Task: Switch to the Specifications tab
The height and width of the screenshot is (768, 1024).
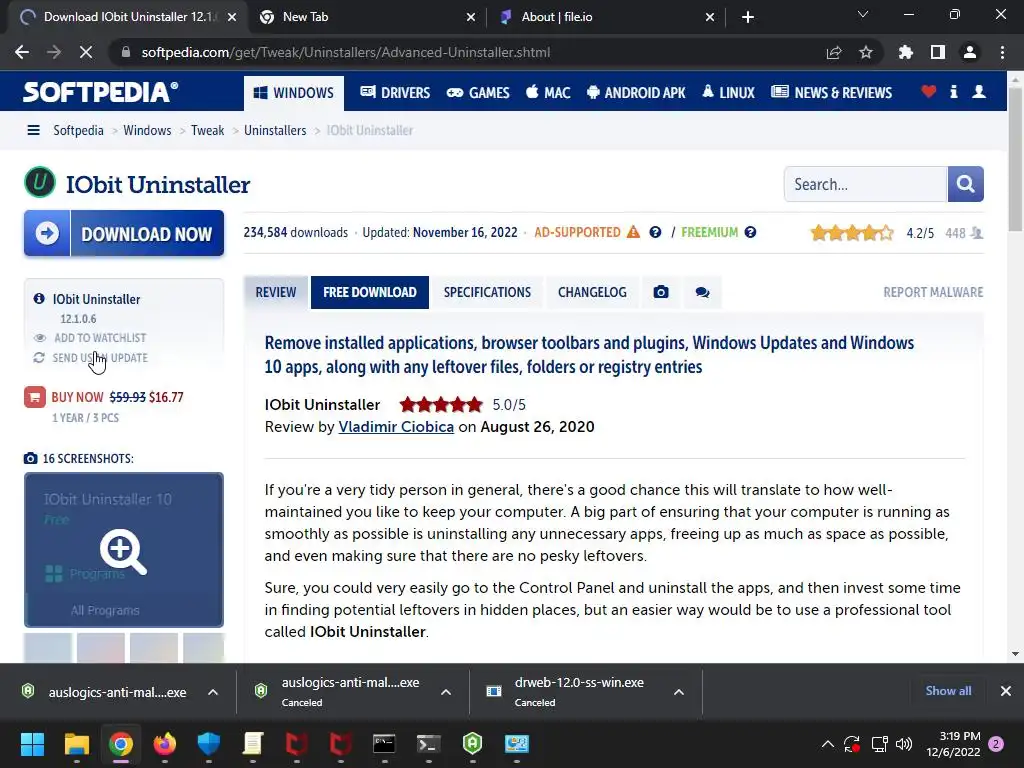Action: 487,292
